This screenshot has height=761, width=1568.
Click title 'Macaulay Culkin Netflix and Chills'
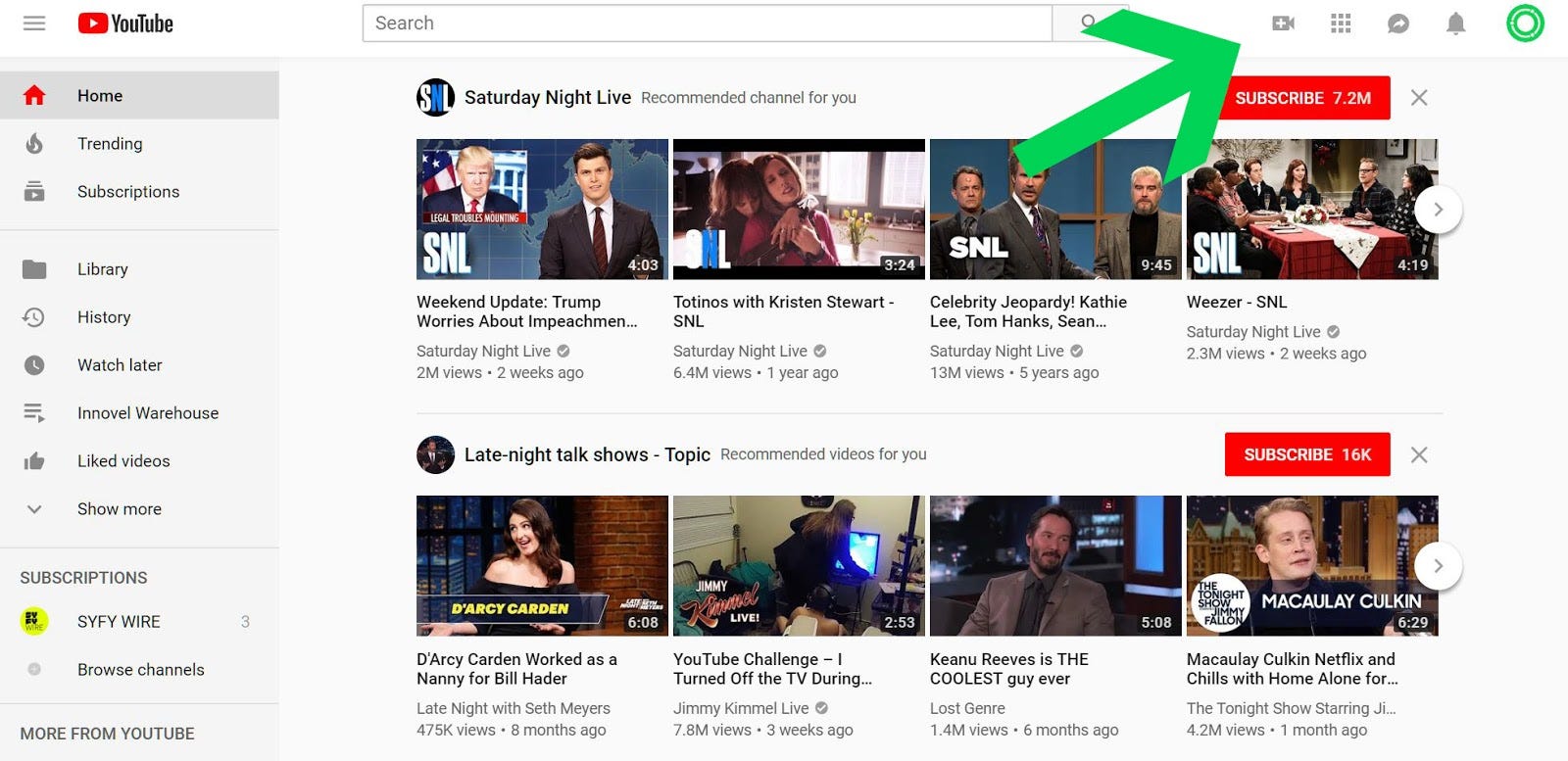pyautogui.click(x=1293, y=669)
